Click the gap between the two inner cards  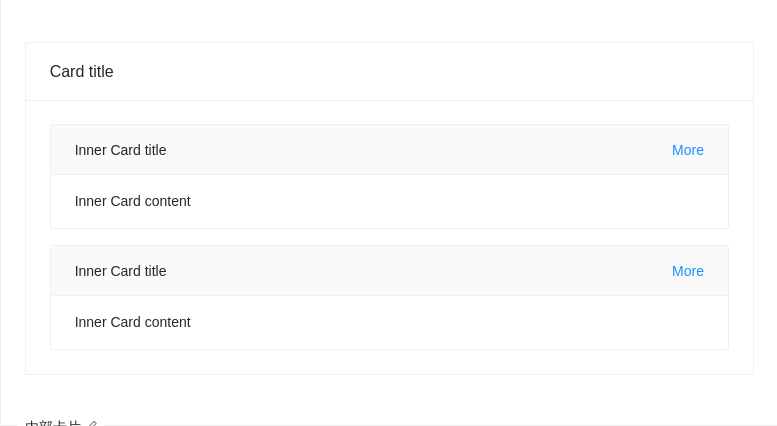click(x=389, y=237)
